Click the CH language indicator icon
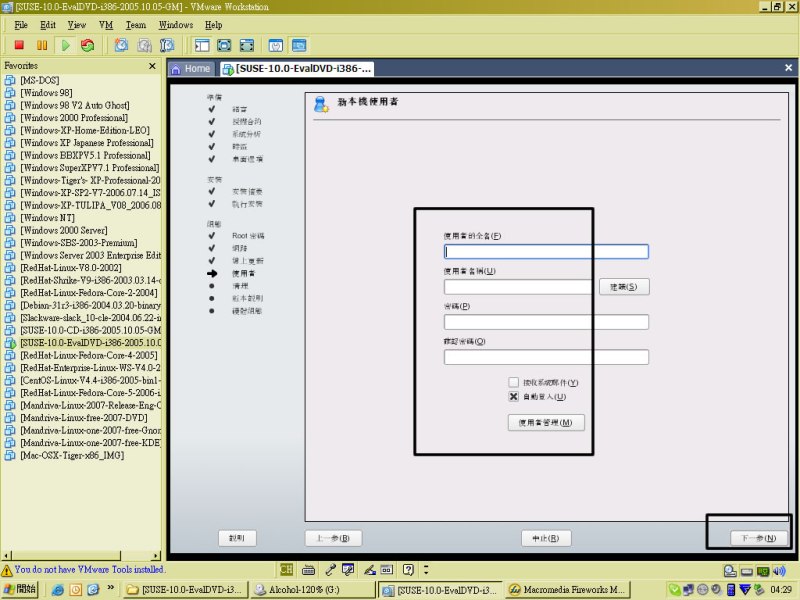The image size is (800, 600). [x=286, y=569]
